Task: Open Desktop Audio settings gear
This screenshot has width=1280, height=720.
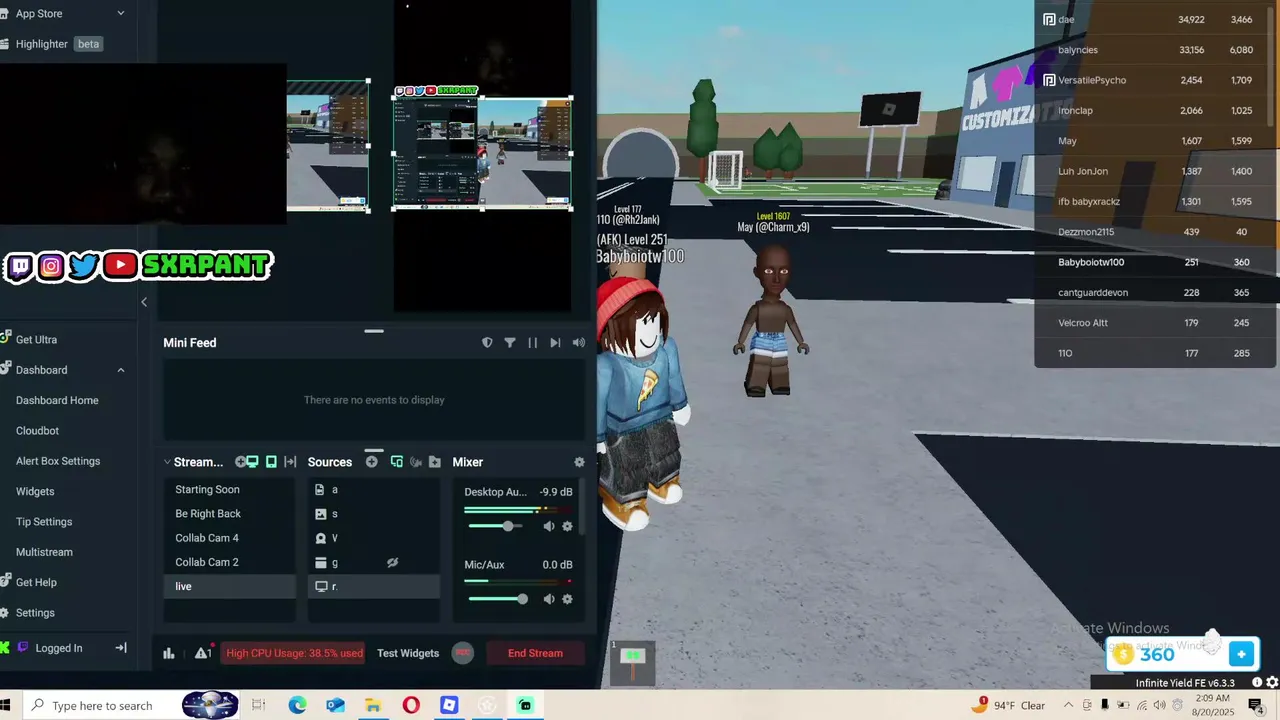Action: pos(567,526)
